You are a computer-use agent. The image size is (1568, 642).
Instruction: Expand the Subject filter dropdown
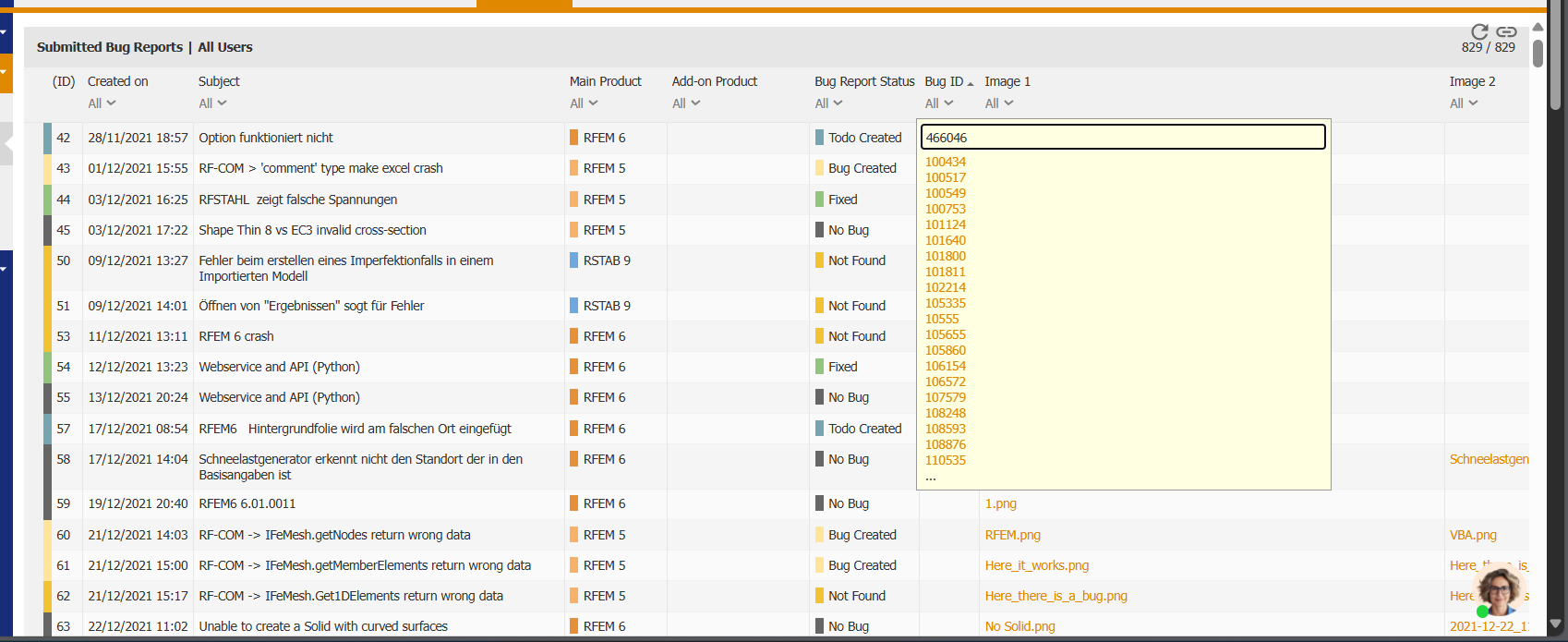[x=212, y=103]
